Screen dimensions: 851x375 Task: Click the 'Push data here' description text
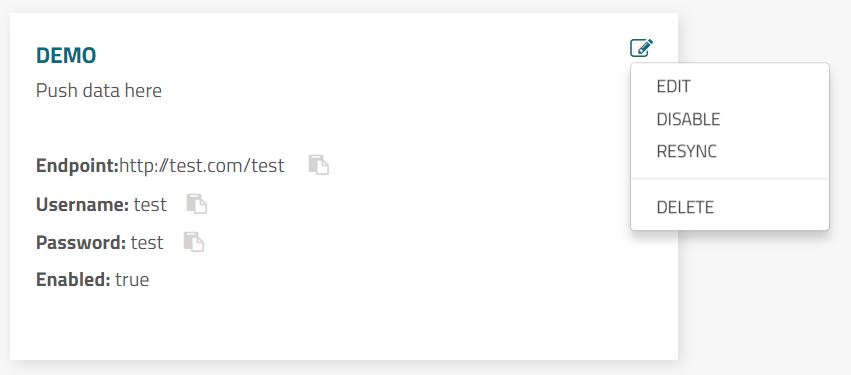(99, 90)
